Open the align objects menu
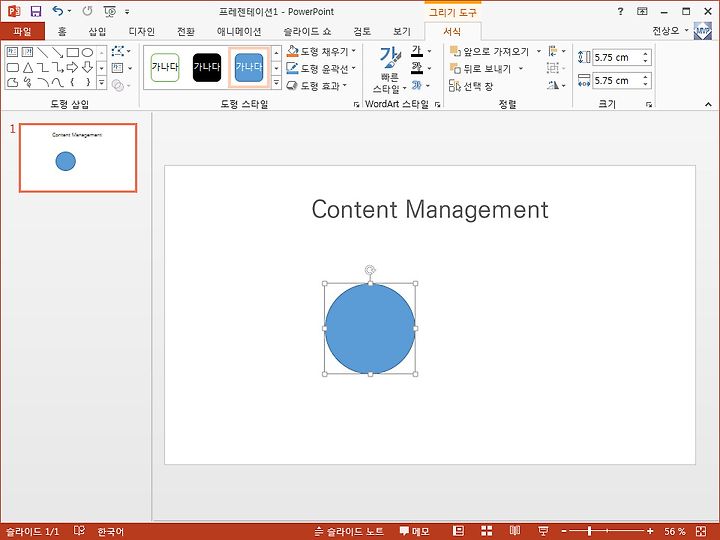720x540 pixels. click(x=557, y=51)
